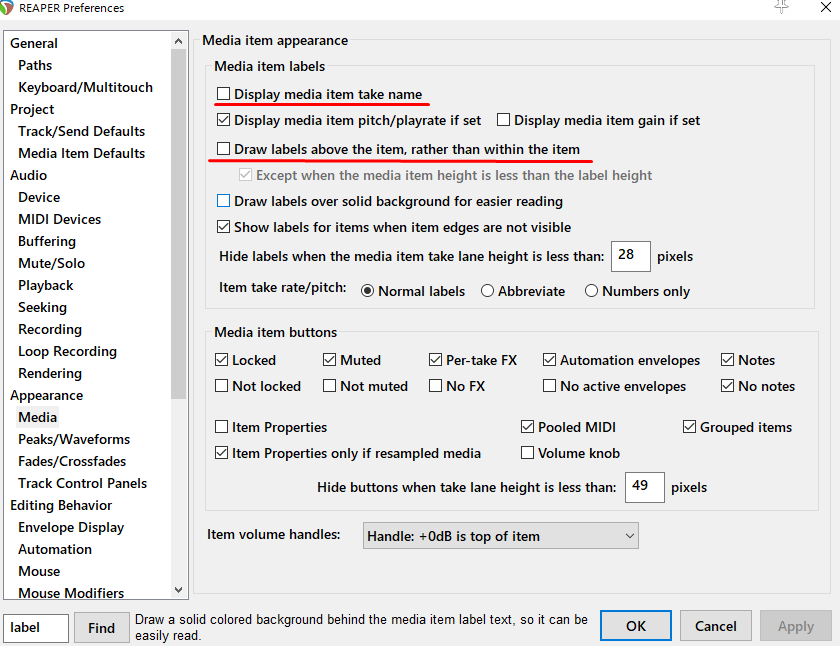This screenshot has width=840, height=646.
Task: Click the search field containing 'label'
Action: 36,627
